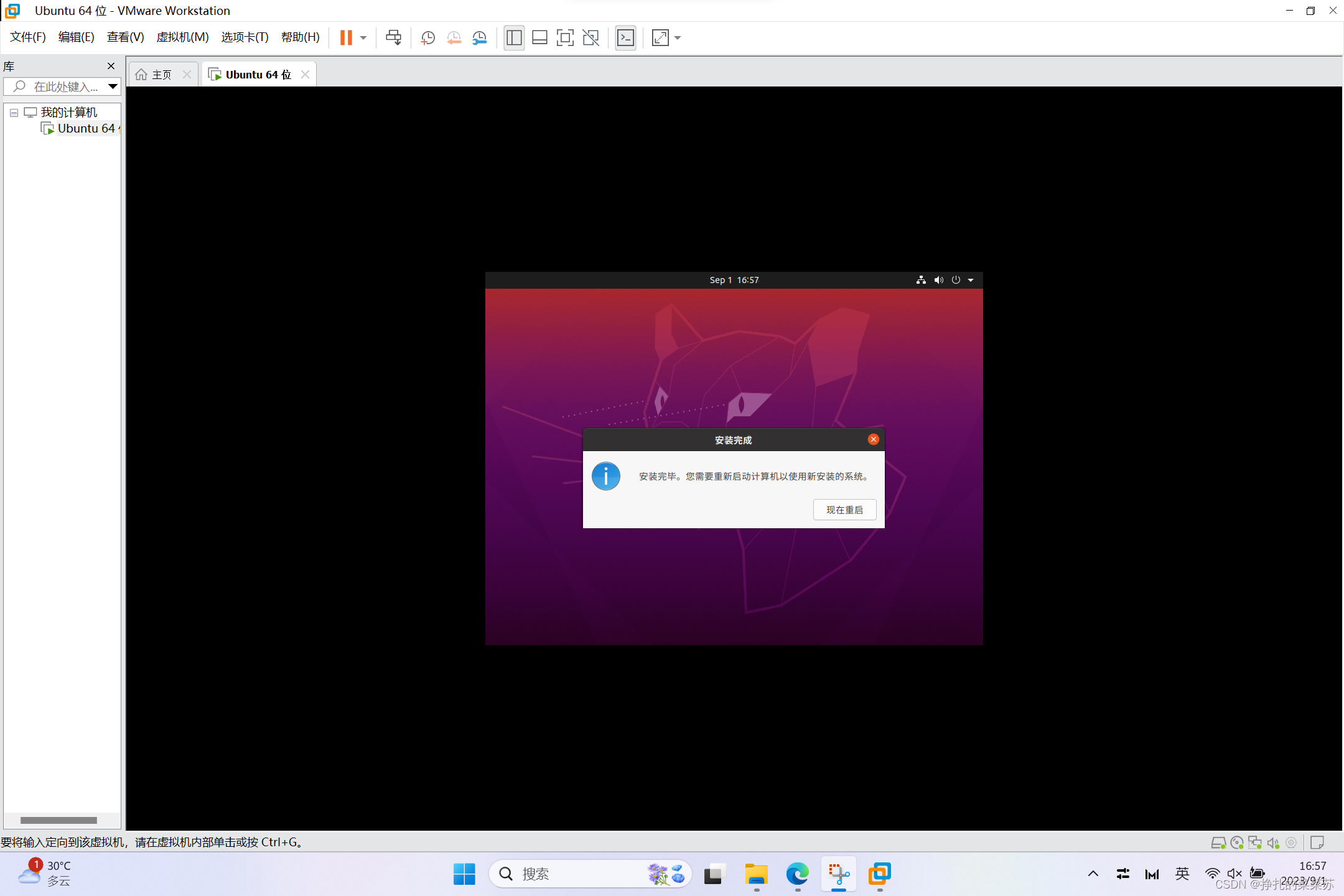The image size is (1344, 896).
Task: Take a snapshot of the virtual machine
Action: click(x=427, y=38)
